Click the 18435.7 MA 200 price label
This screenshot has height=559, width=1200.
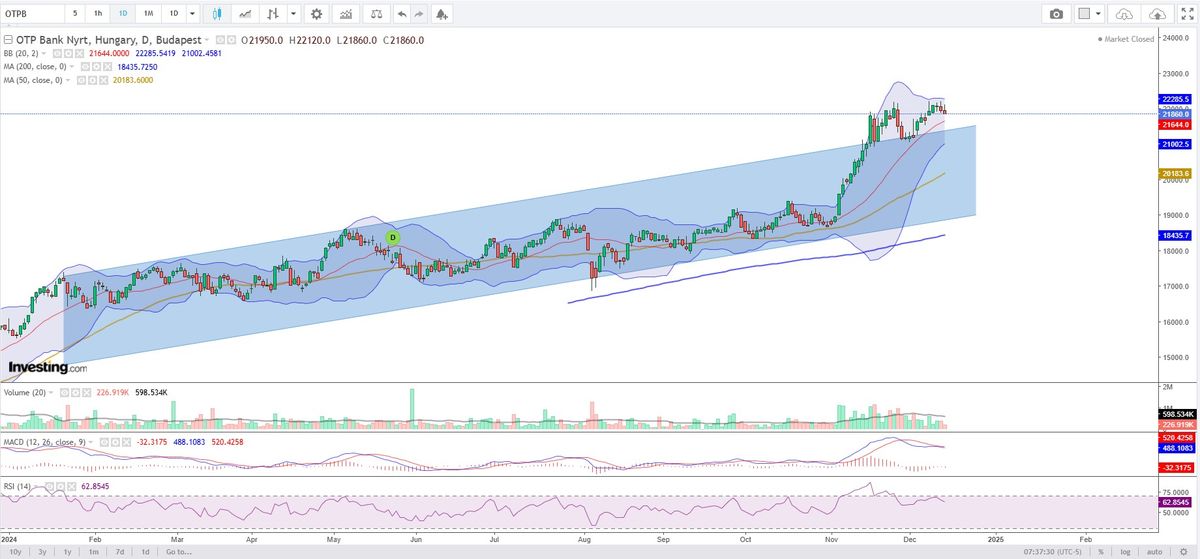point(1175,235)
